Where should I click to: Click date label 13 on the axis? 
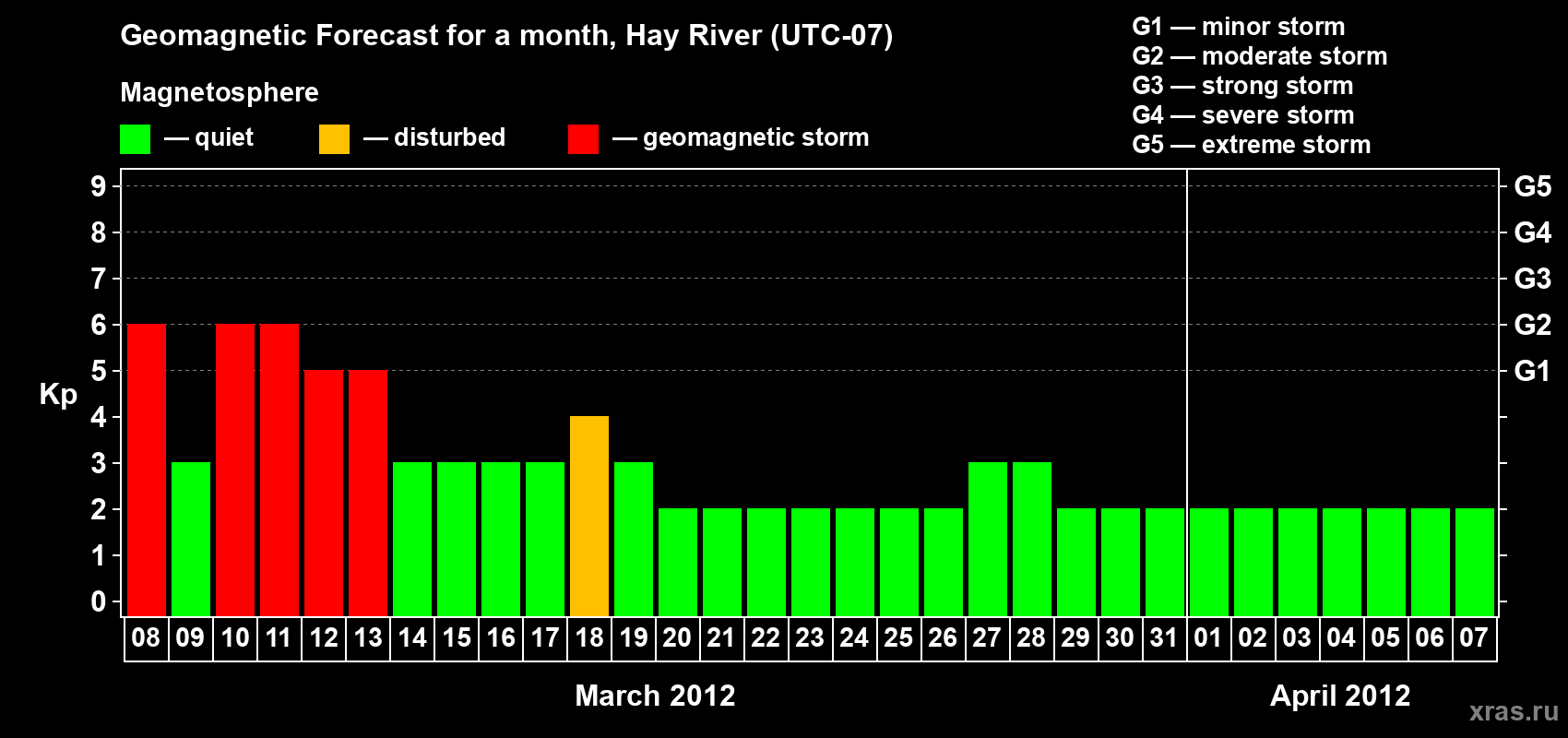point(368,638)
